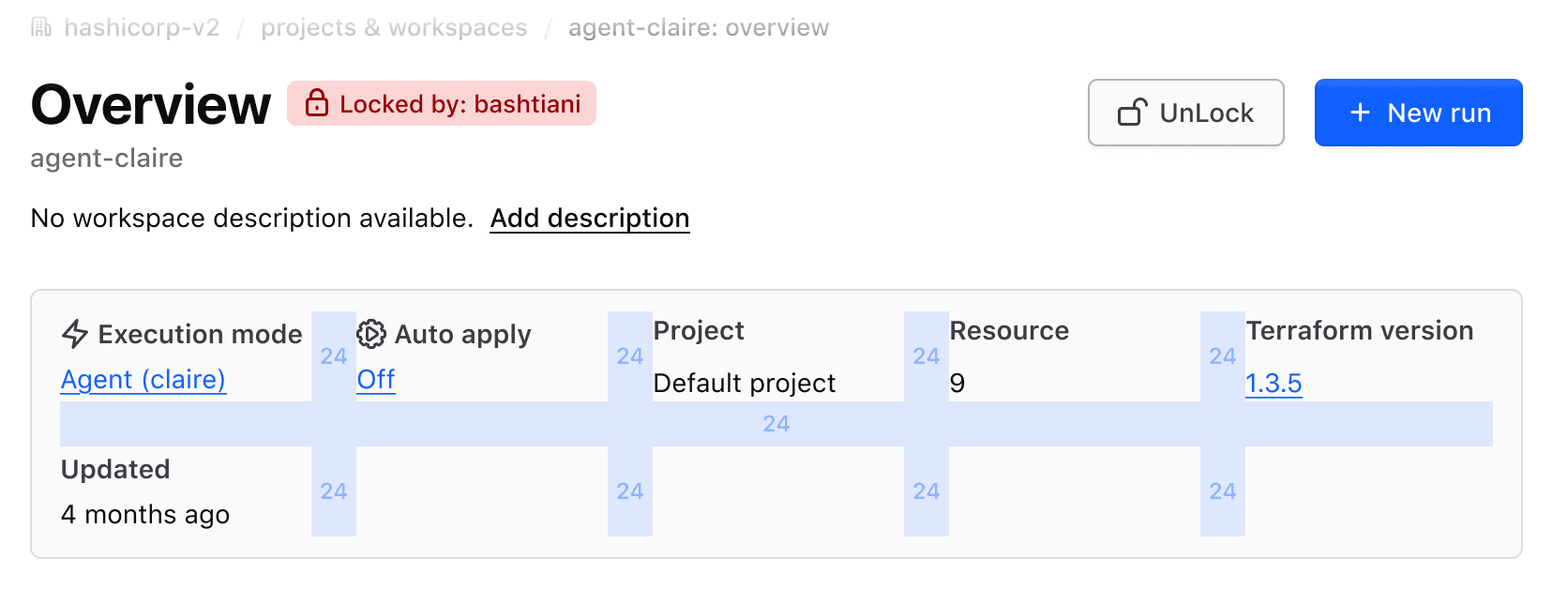Click the agent-claire workspace name subtitle
The width and height of the screenshot is (1568, 589).
pyautogui.click(x=107, y=159)
